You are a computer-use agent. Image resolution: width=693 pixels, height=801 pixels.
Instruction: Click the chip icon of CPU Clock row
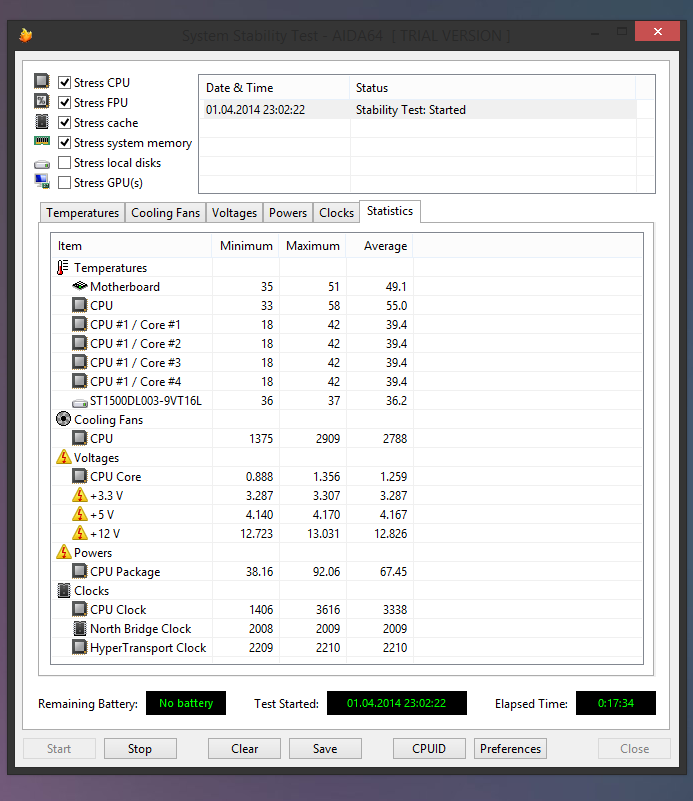79,609
